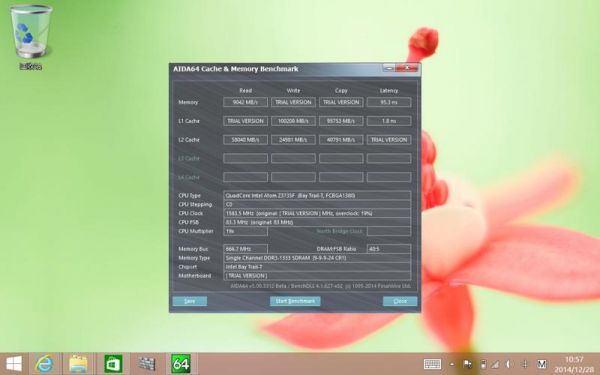Select the L1 Cache Write result field

click(x=293, y=121)
